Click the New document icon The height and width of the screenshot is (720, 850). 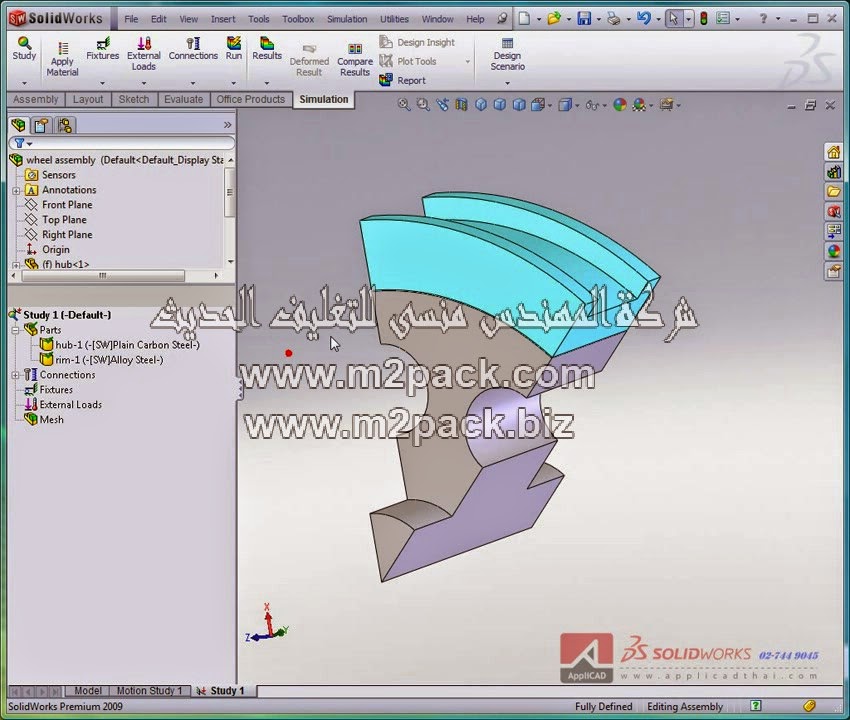coord(524,18)
